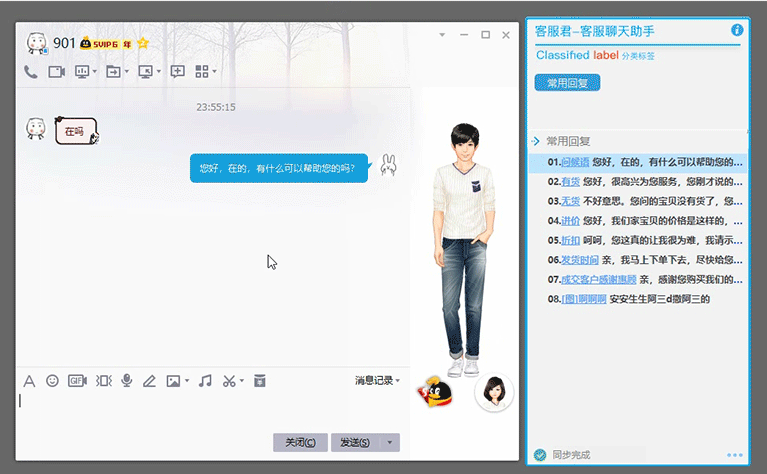The image size is (767, 474).
Task: Open the send options dropdown arrow
Action: (x=390, y=442)
